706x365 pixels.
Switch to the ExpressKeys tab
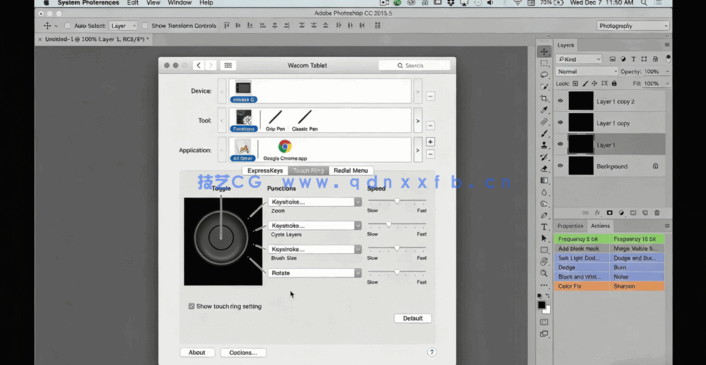click(x=265, y=171)
